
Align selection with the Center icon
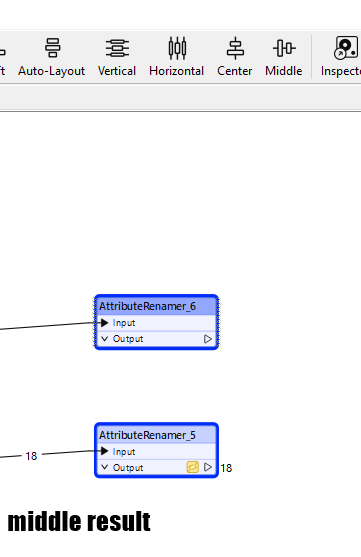click(235, 48)
